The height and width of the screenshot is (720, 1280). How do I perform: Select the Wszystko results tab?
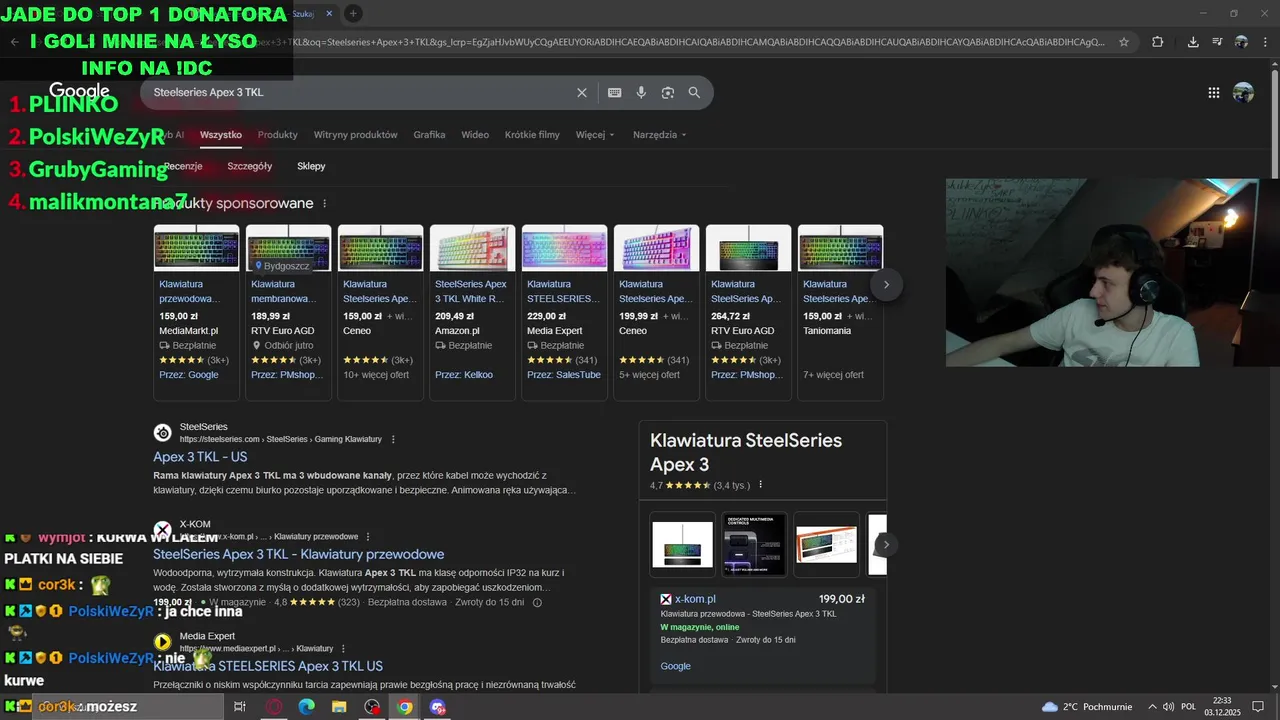[x=220, y=135]
